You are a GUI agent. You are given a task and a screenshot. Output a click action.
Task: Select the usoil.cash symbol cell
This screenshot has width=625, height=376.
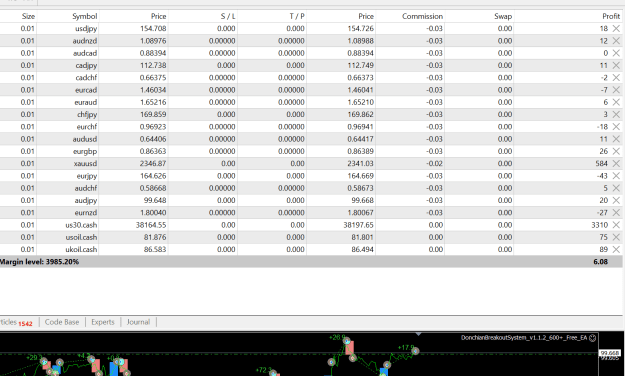(x=81, y=237)
